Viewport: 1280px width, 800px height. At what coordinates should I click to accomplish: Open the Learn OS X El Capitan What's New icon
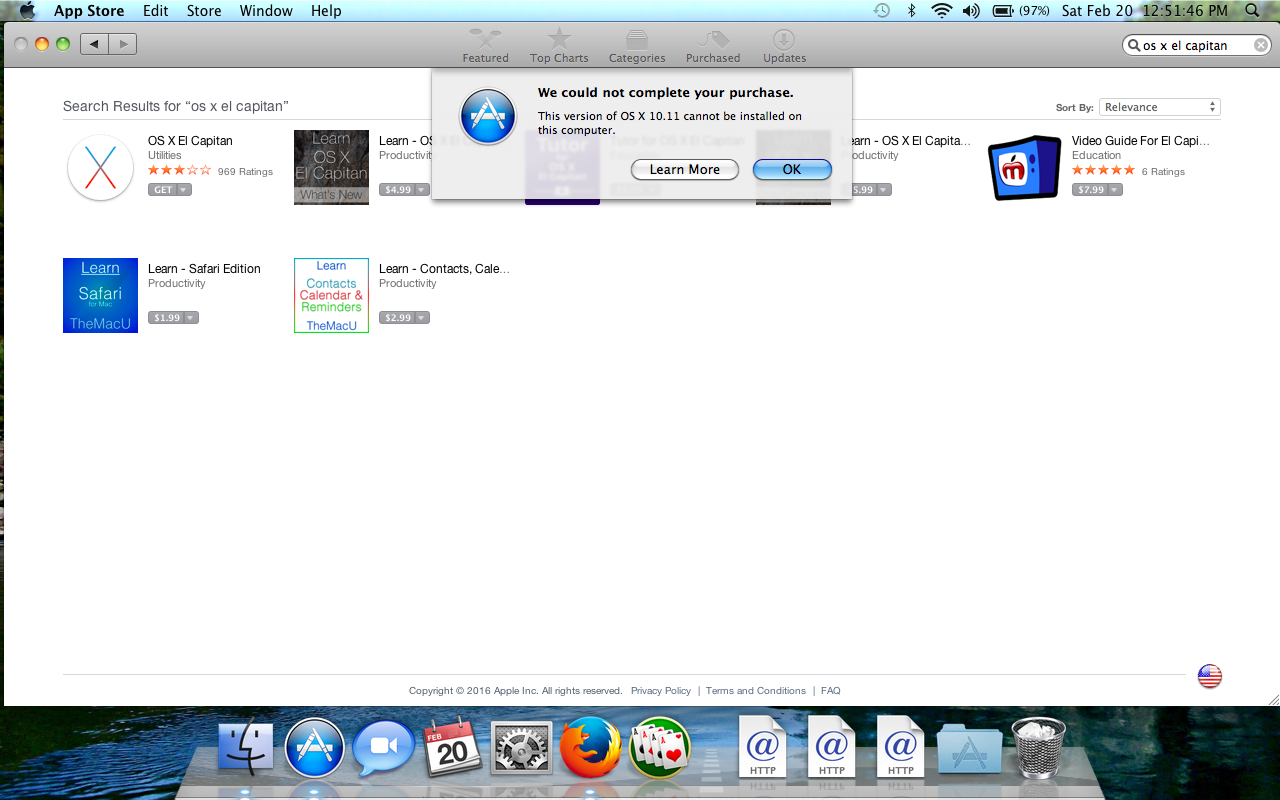click(331, 167)
